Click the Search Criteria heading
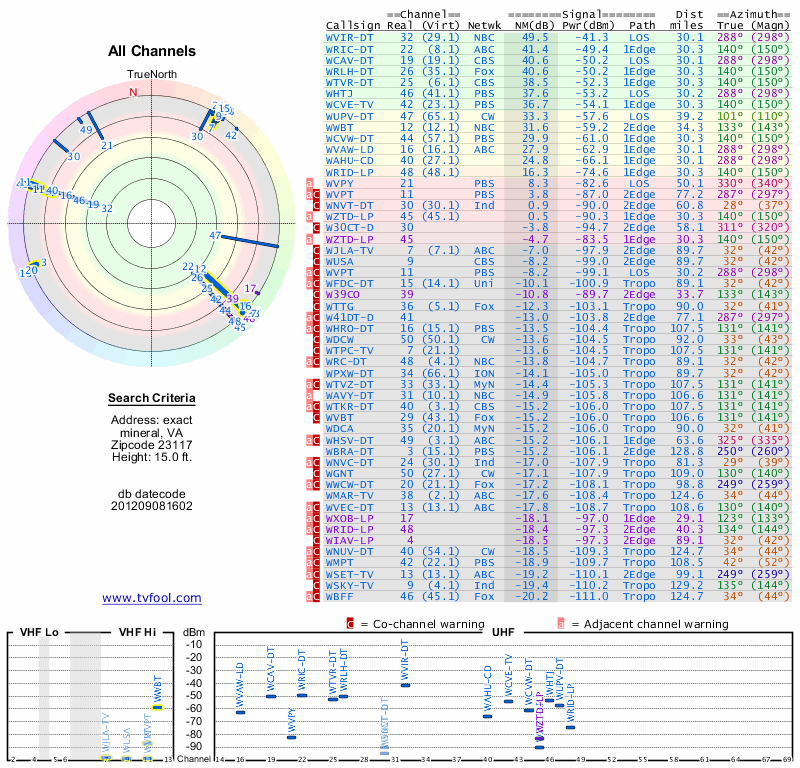This screenshot has height=768, width=800. pyautogui.click(x=152, y=398)
